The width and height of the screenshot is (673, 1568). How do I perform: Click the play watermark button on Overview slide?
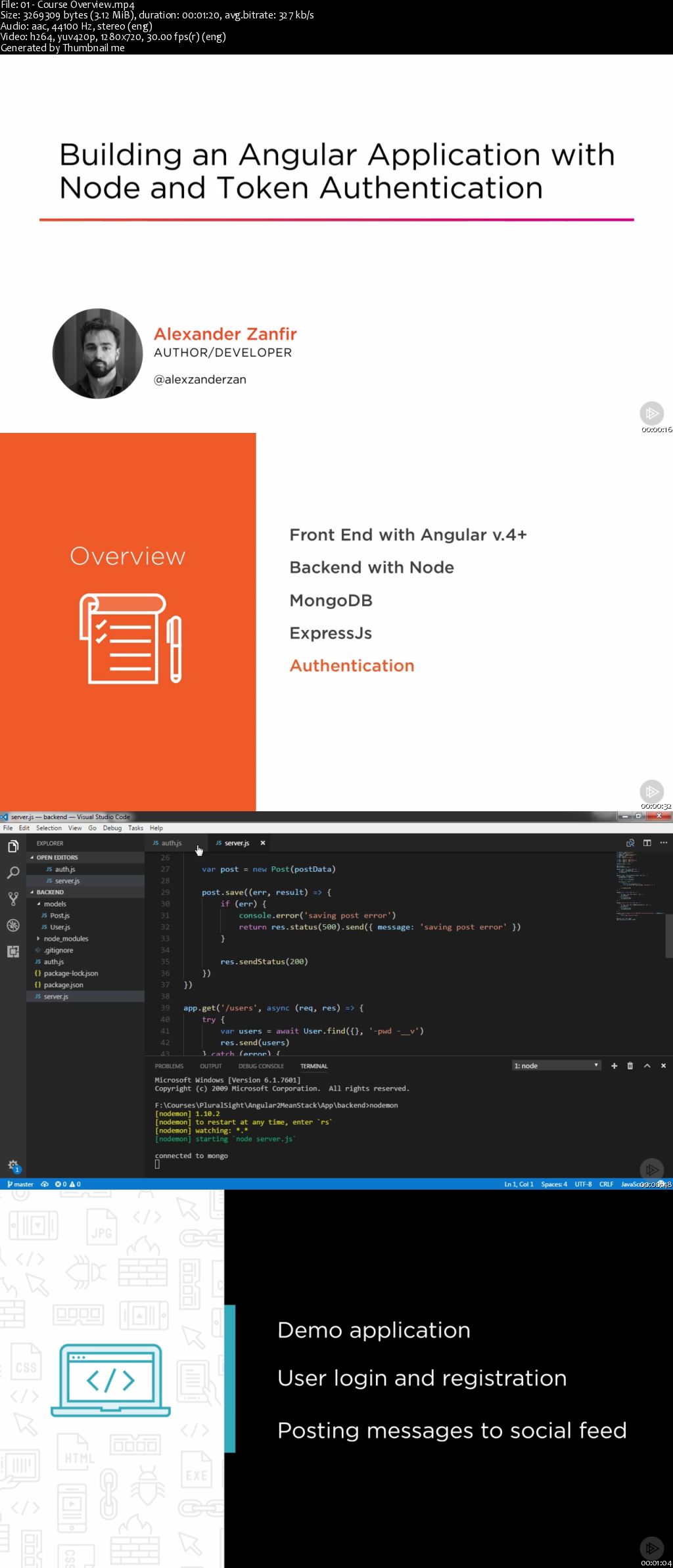(x=651, y=791)
